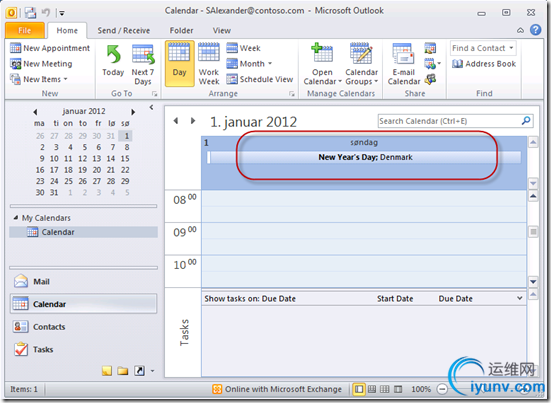551x403 pixels.
Task: Switch to Normal view status icon
Action: pyautogui.click(x=359, y=389)
